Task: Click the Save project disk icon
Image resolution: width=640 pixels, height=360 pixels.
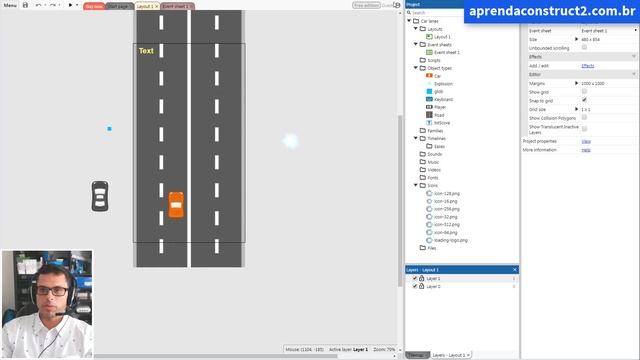Action: coord(25,5)
